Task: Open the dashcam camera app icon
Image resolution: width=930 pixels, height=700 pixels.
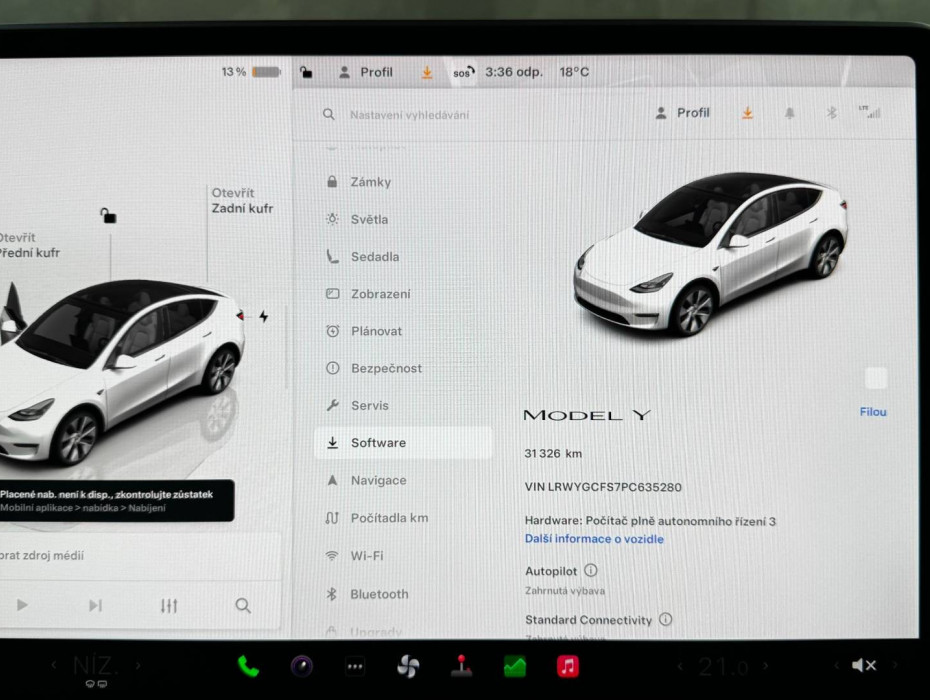Action: pos(301,666)
